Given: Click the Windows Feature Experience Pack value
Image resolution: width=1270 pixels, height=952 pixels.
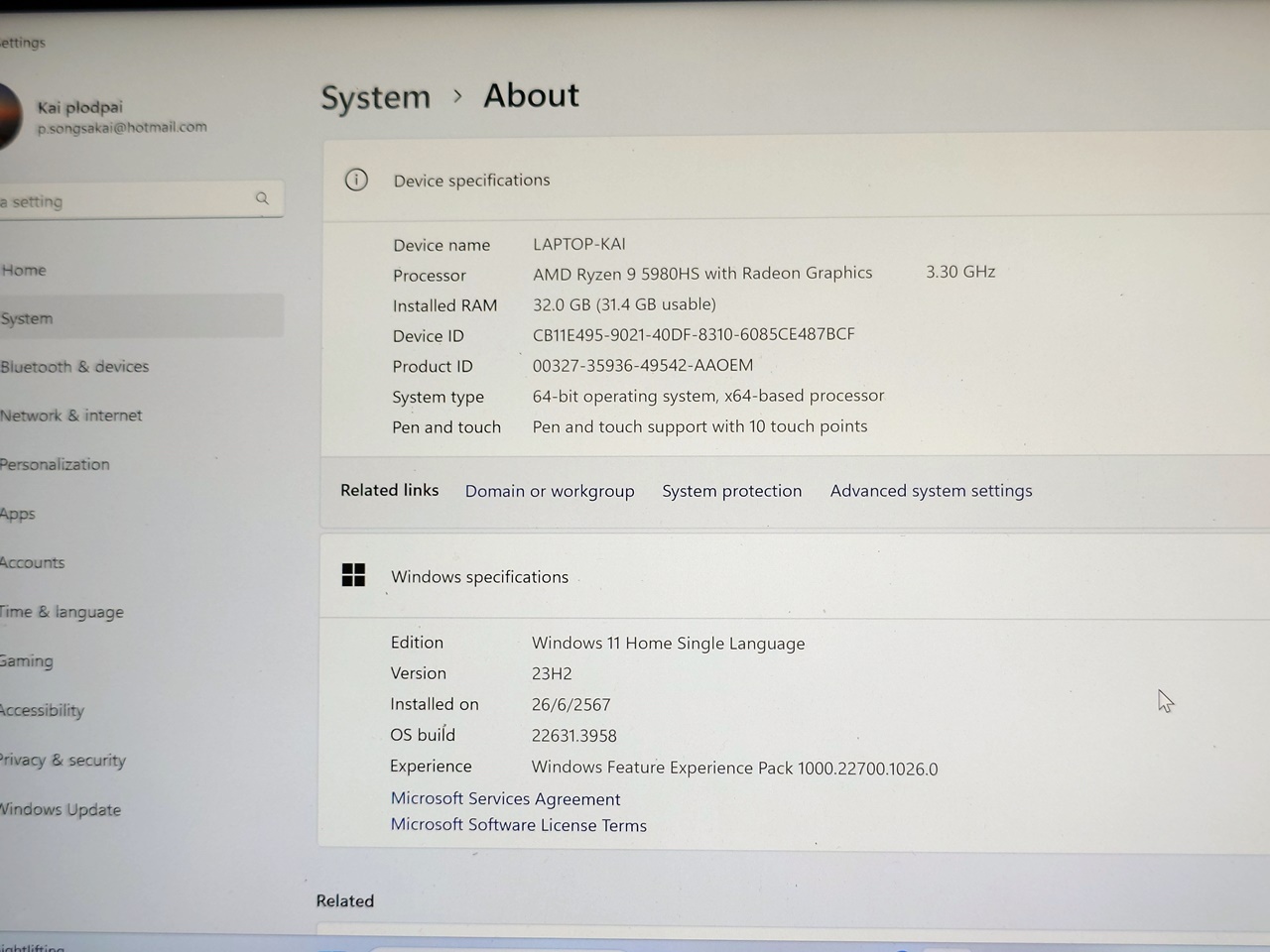Looking at the screenshot, I should click(x=734, y=768).
